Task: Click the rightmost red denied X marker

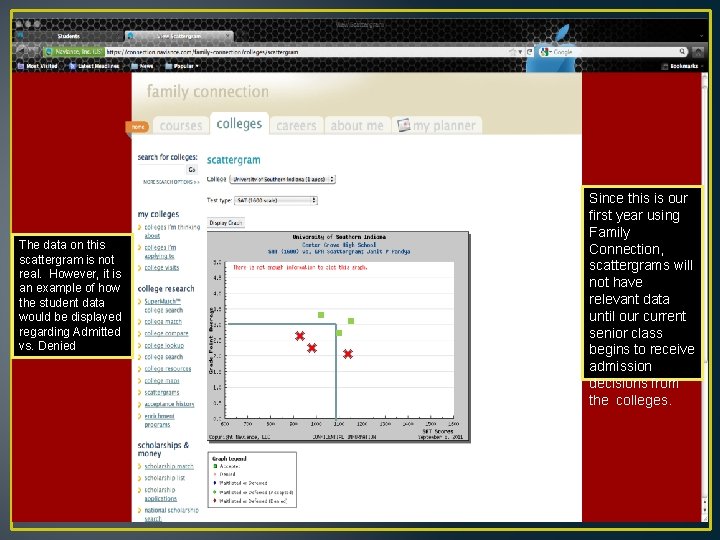Action: (348, 354)
